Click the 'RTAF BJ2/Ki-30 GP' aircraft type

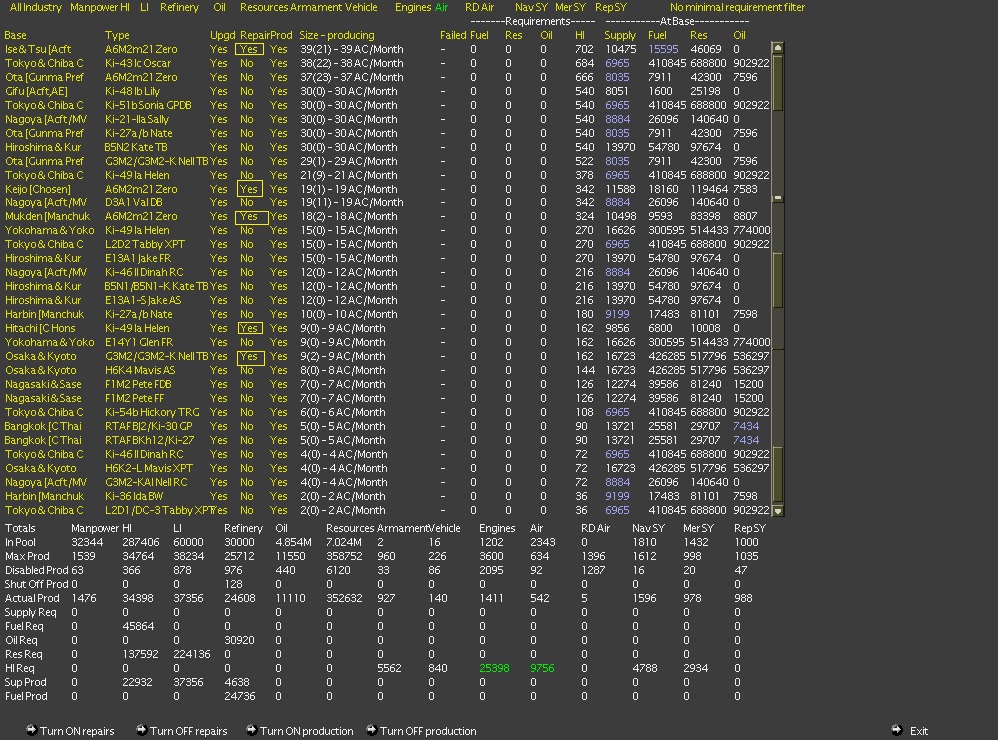[x=149, y=426]
